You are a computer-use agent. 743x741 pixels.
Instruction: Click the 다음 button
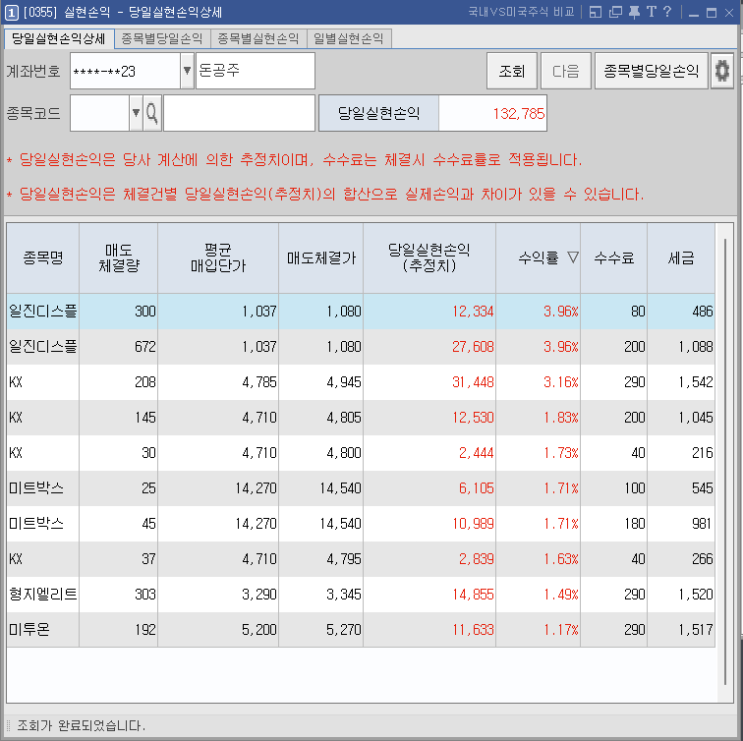click(x=566, y=71)
